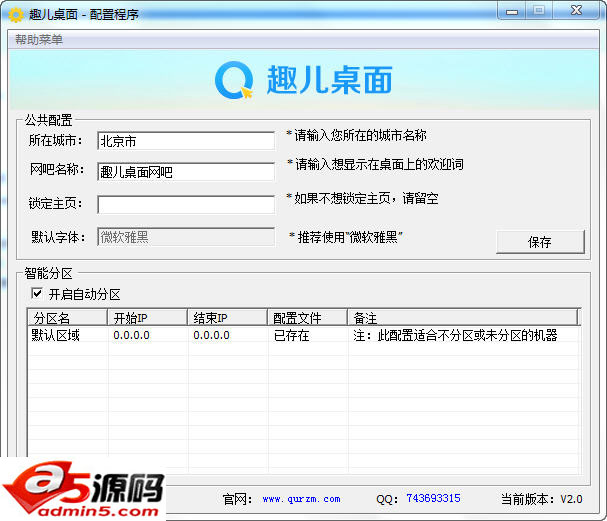607x521 pixels.
Task: Open the 帮助菜单 menu
Action: [39, 39]
